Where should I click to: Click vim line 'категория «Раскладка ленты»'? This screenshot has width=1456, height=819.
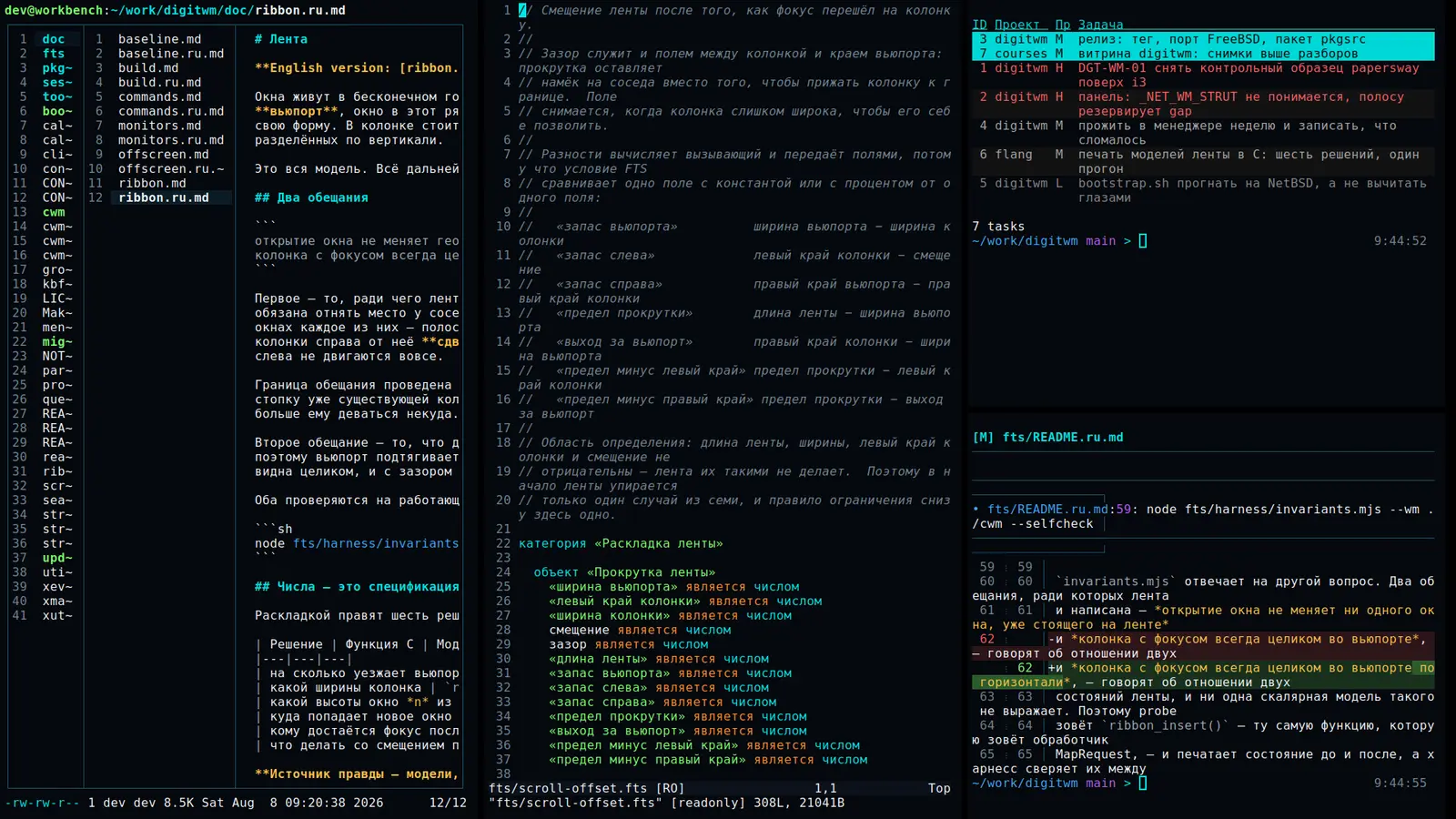pyautogui.click(x=621, y=543)
